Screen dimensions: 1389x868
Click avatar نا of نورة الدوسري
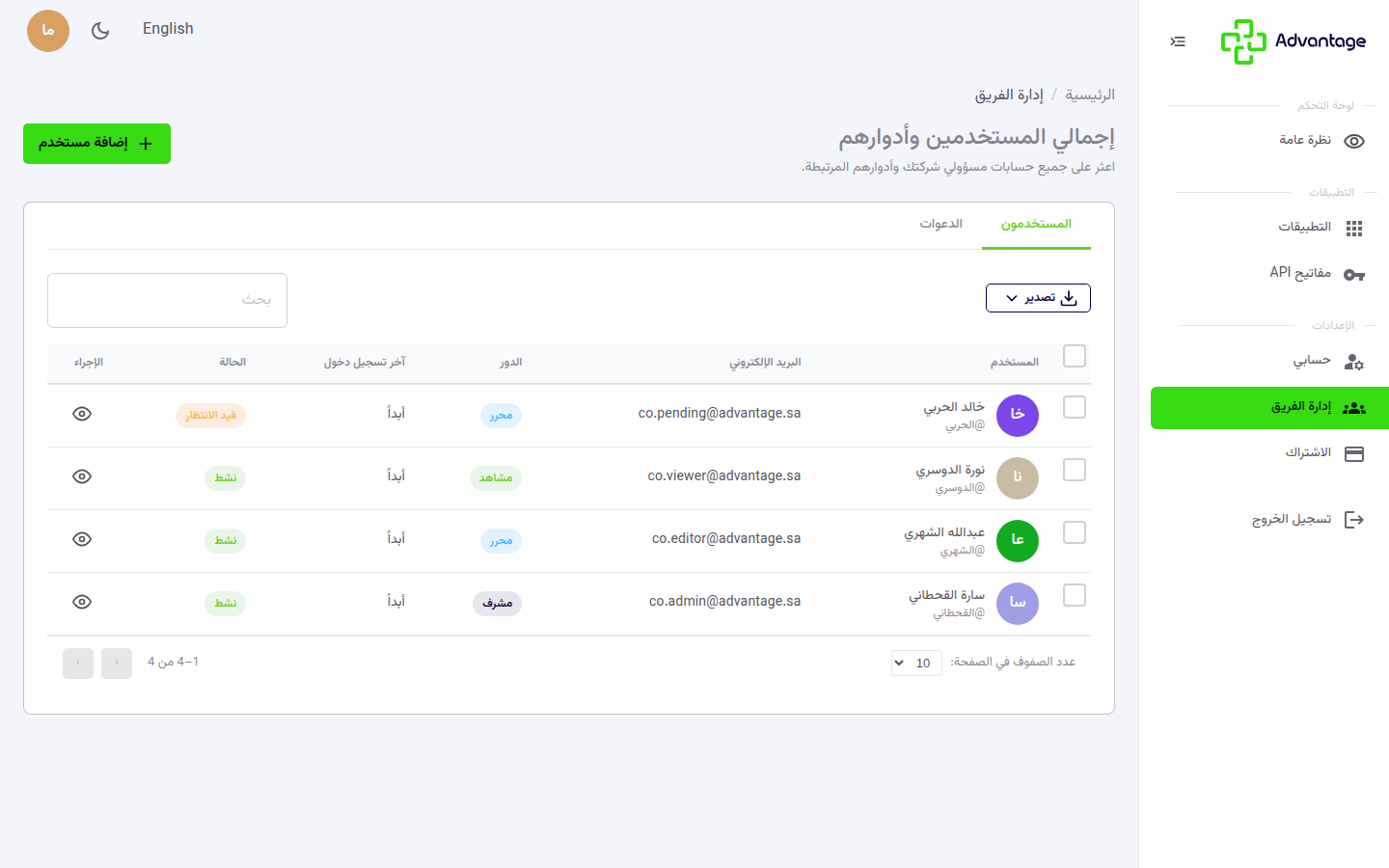1018,478
